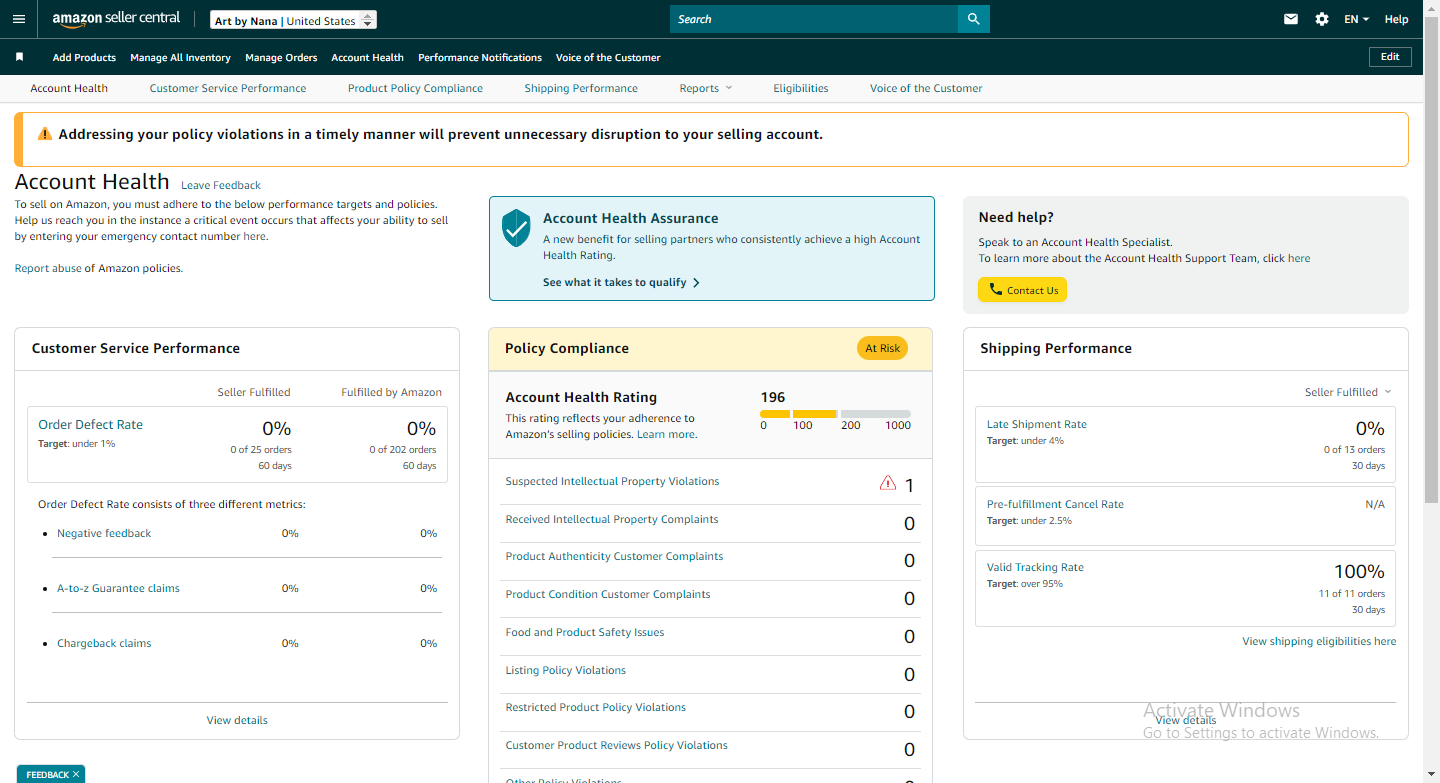
Task: Open the Pre-fulfillment Cancel Rate link
Action: coord(1055,504)
